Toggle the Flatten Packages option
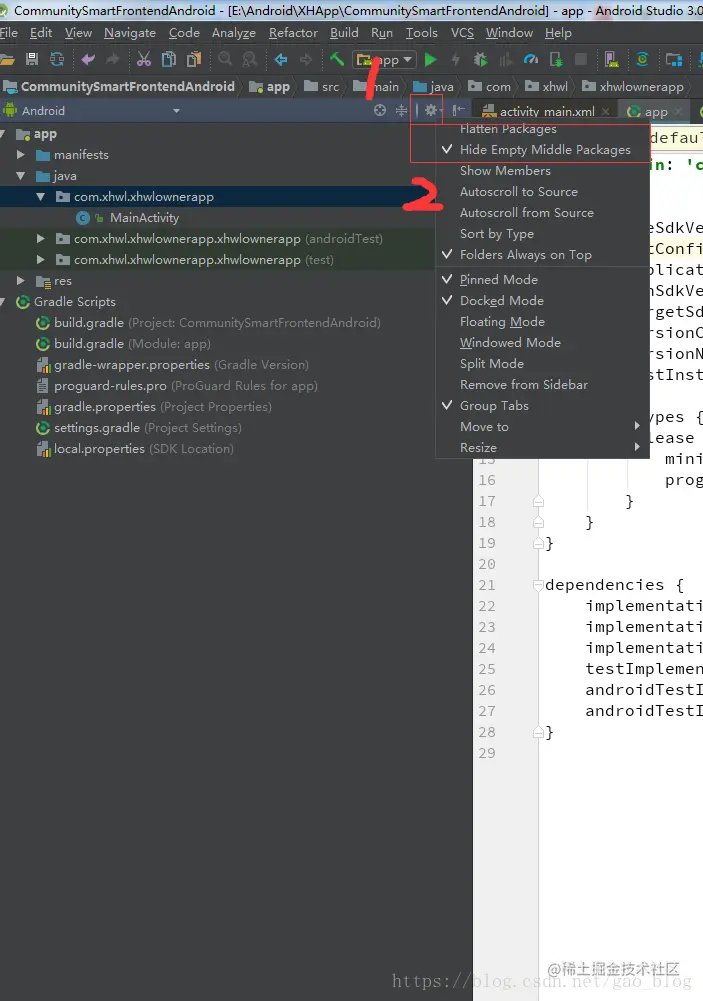 (543, 130)
